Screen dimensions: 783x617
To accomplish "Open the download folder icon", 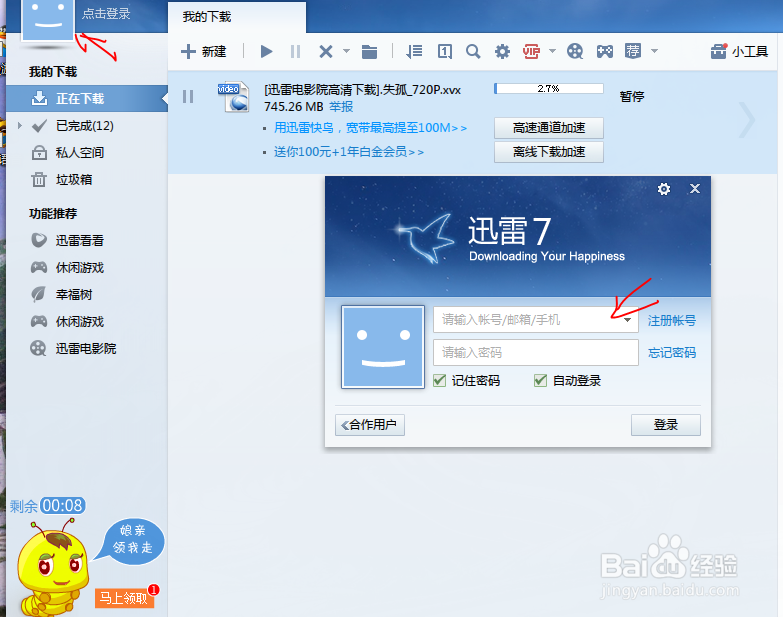I will (x=369, y=51).
